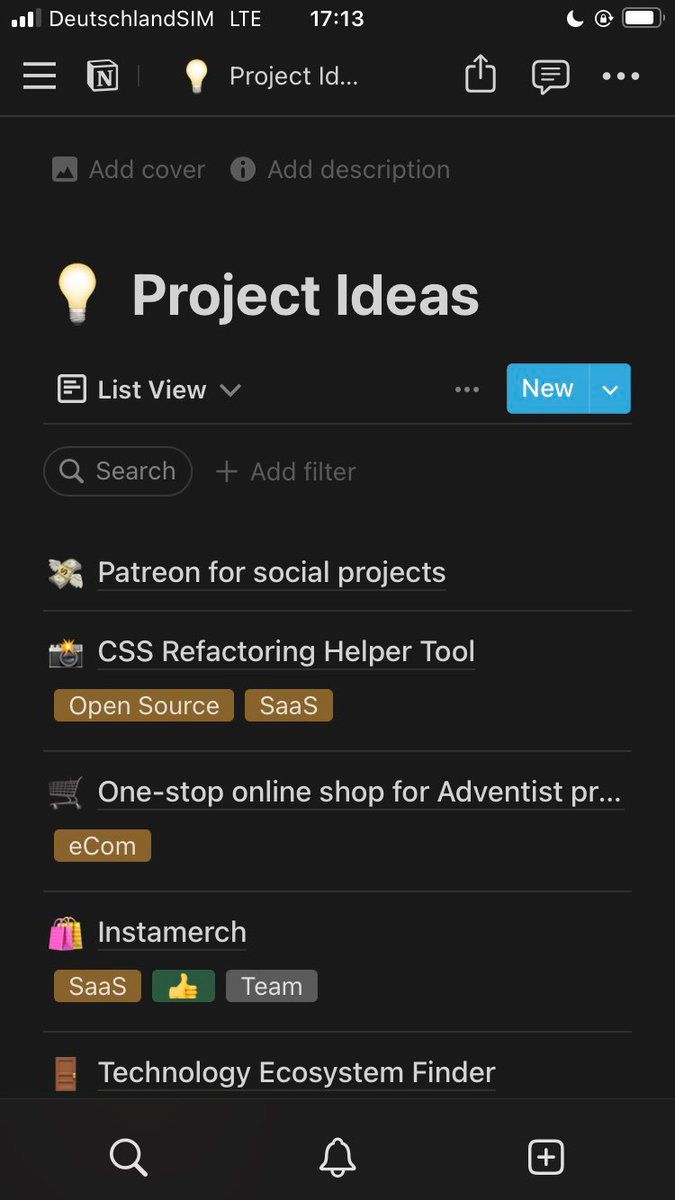675x1200 pixels.
Task: Share this page via share icon
Action: (480, 75)
